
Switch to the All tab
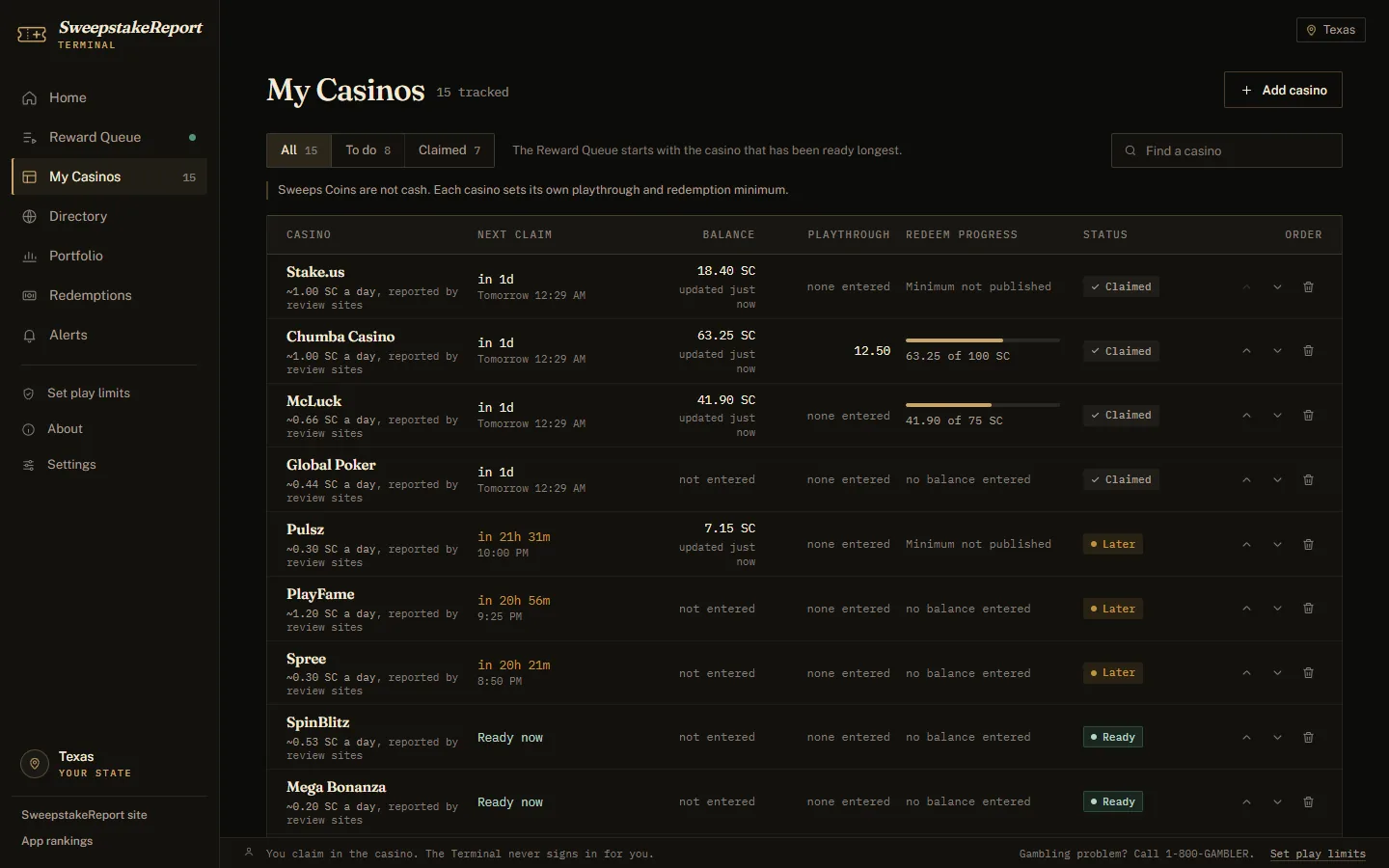point(299,150)
